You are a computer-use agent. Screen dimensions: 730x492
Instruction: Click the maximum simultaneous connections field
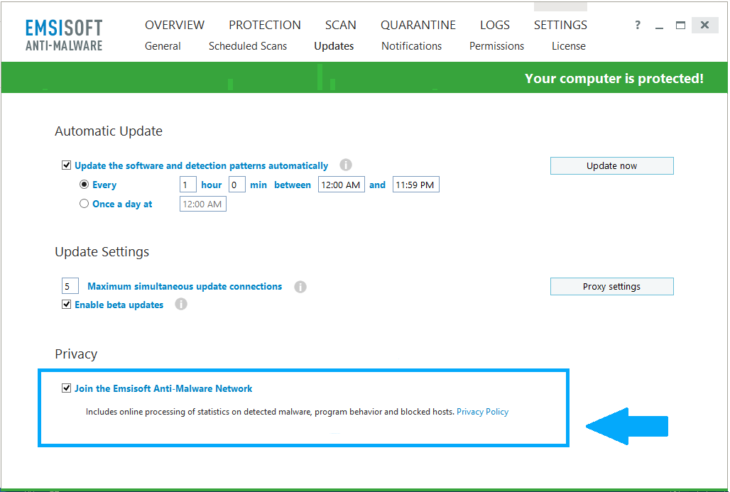tap(70, 287)
